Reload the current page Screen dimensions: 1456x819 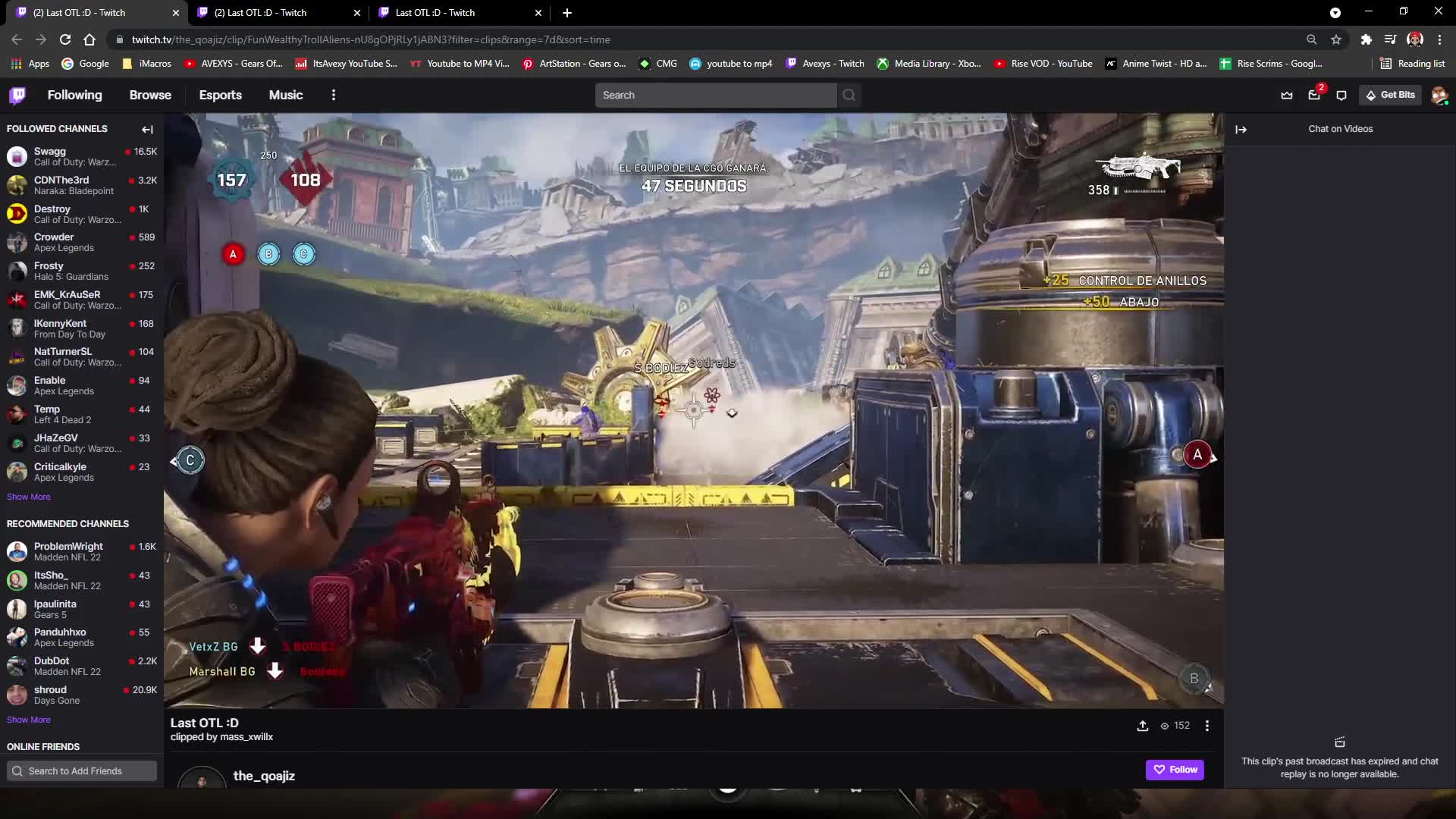[65, 39]
